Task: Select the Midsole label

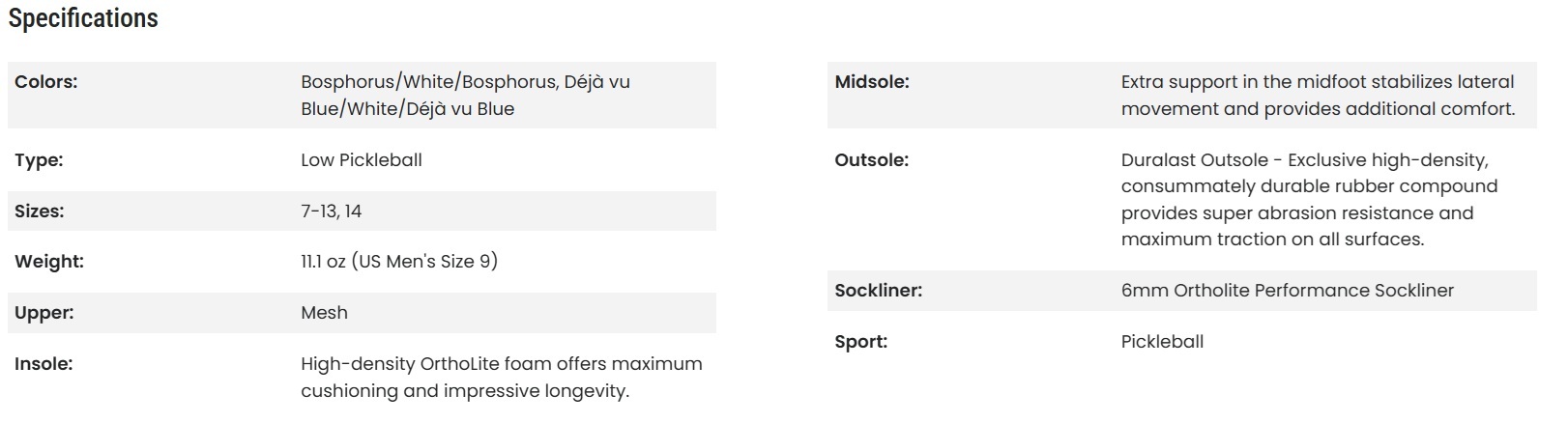Action: click(x=872, y=82)
